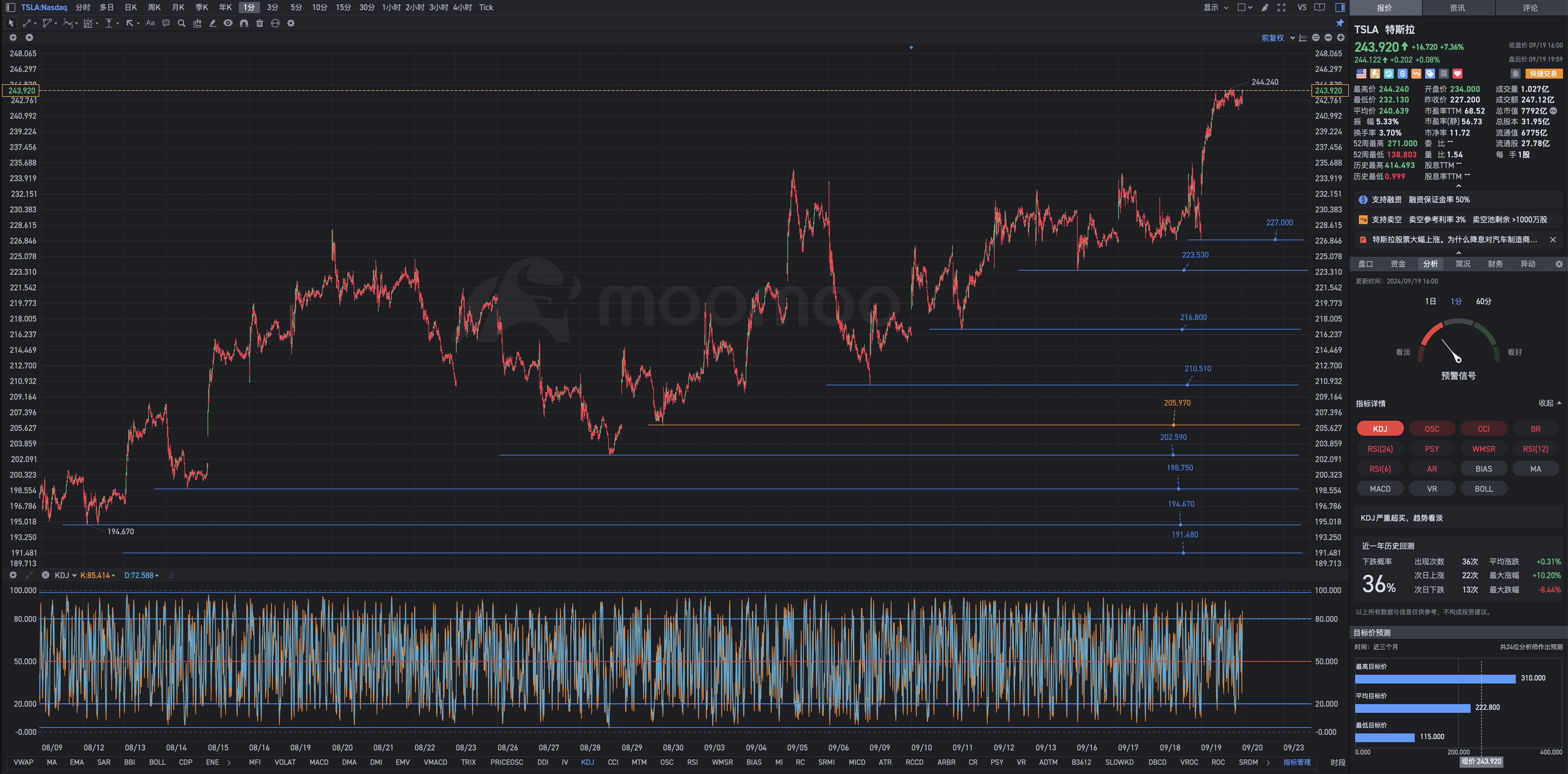The height and width of the screenshot is (774, 1568).
Task: Toggle magnet snap mode
Action: [244, 23]
